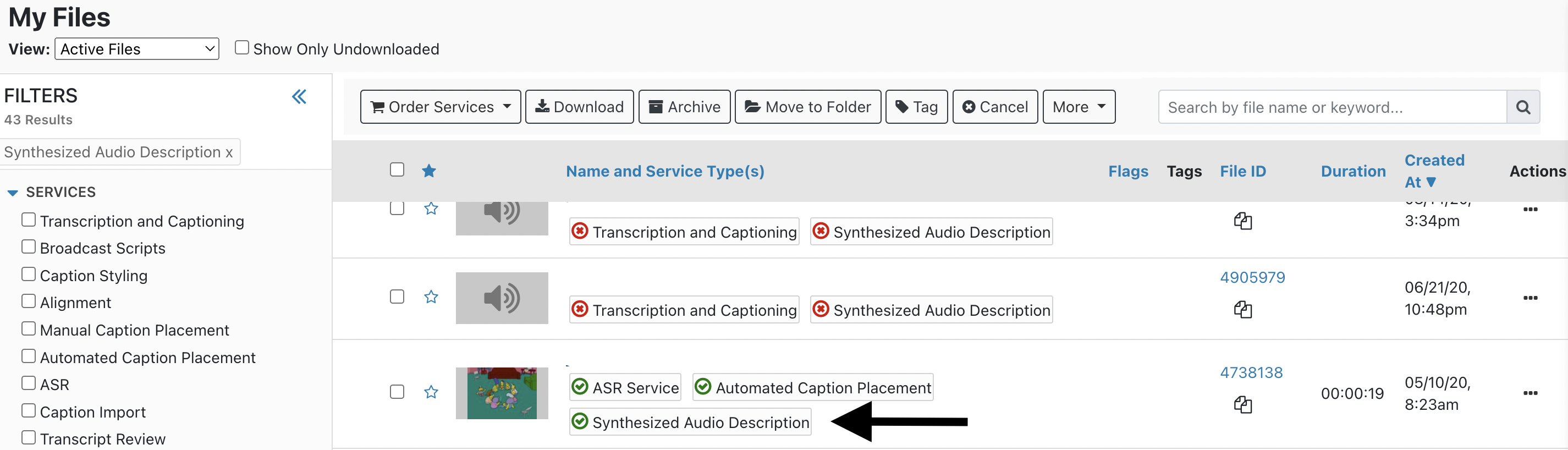1568x450 pixels.
Task: Check Transcript Review filter
Action: pyautogui.click(x=29, y=437)
